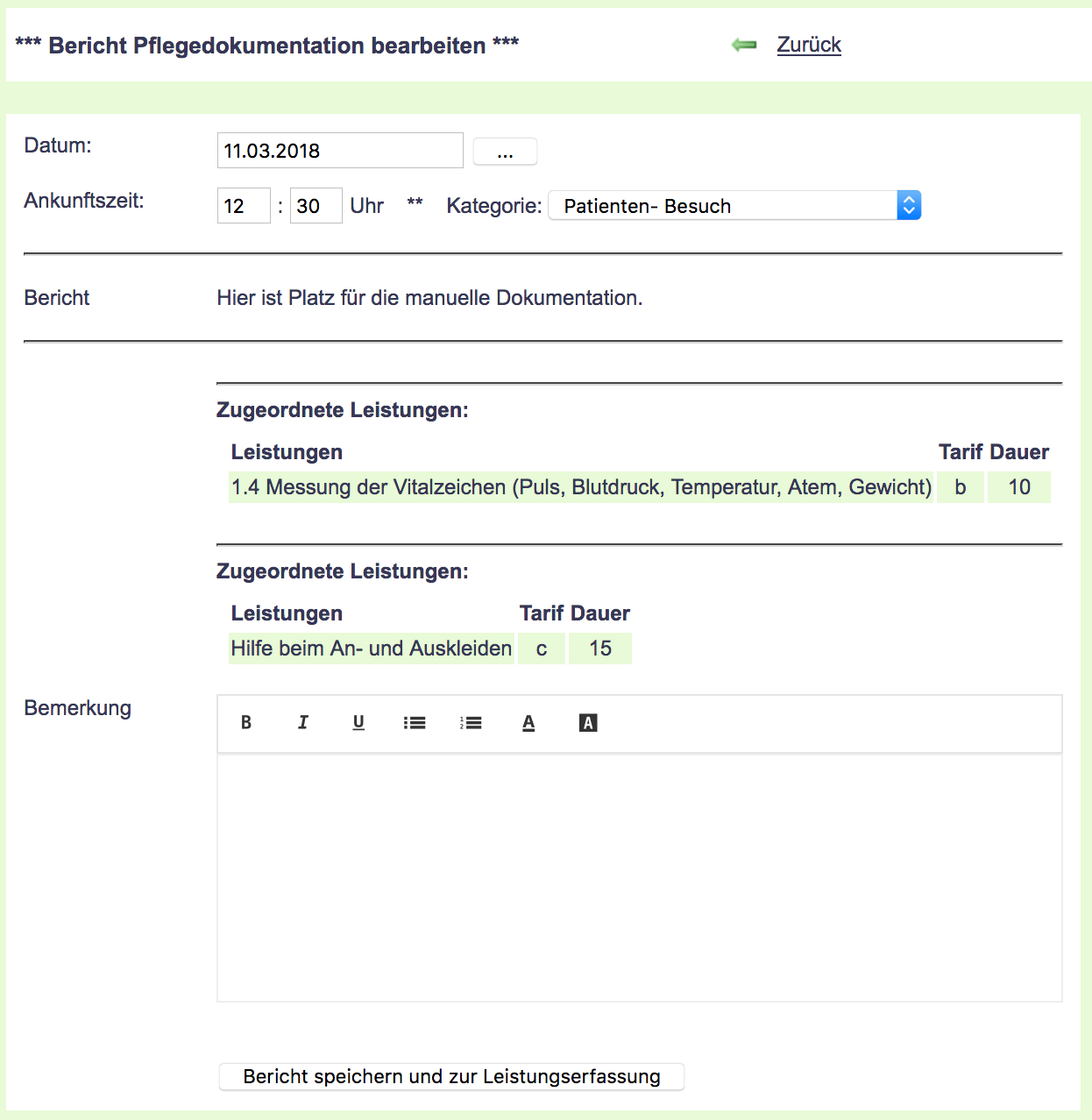The width and height of the screenshot is (1092, 1120).
Task: Click Bericht speichern und zur Leistungserfassung
Action: point(451,1077)
